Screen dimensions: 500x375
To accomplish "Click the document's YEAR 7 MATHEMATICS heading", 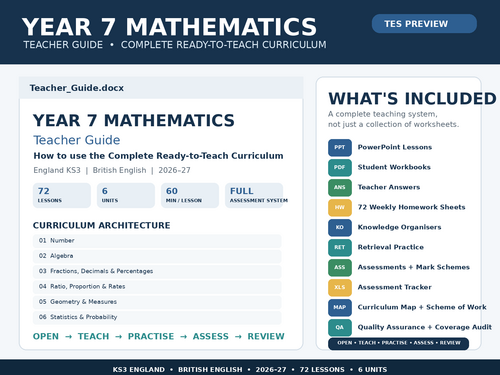I will 134,120.
